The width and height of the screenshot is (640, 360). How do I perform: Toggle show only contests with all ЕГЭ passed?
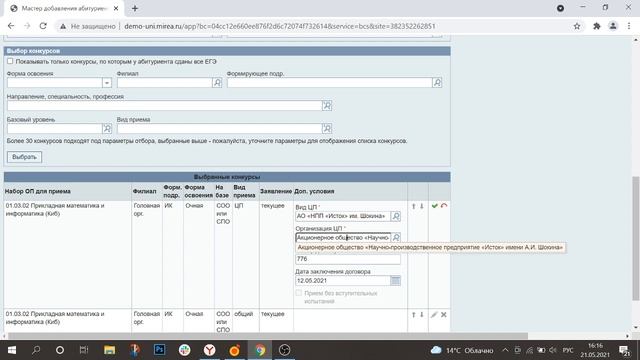(10, 61)
